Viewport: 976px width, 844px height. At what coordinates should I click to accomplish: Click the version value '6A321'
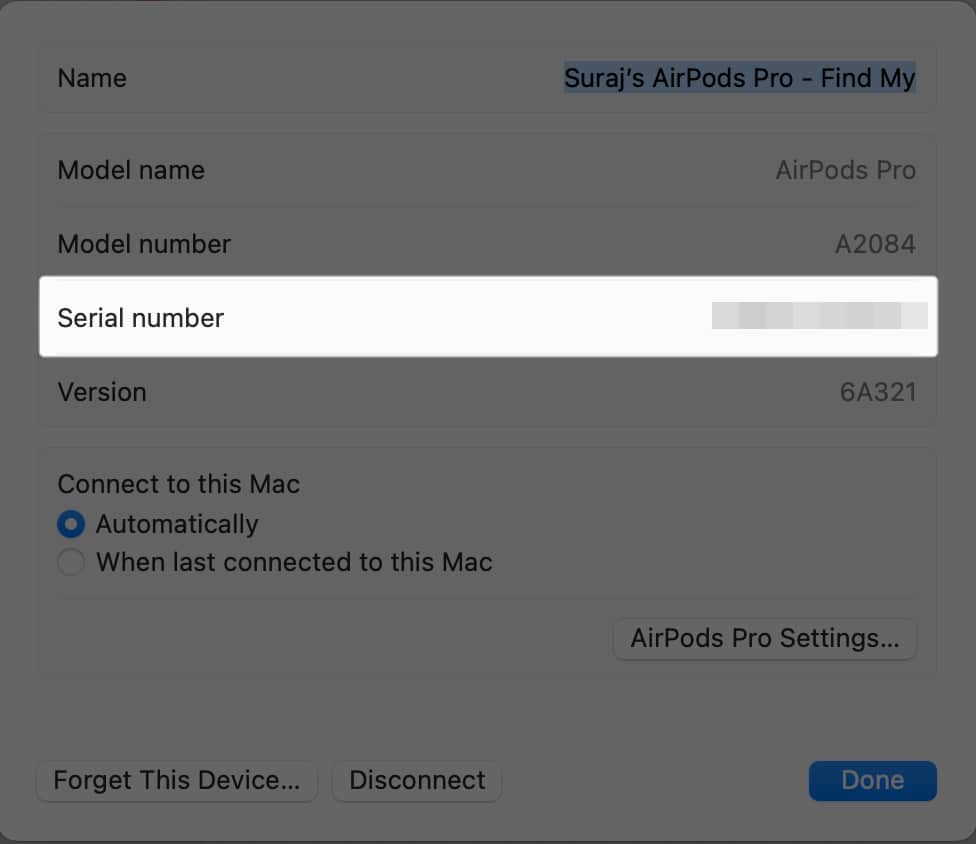click(x=878, y=392)
